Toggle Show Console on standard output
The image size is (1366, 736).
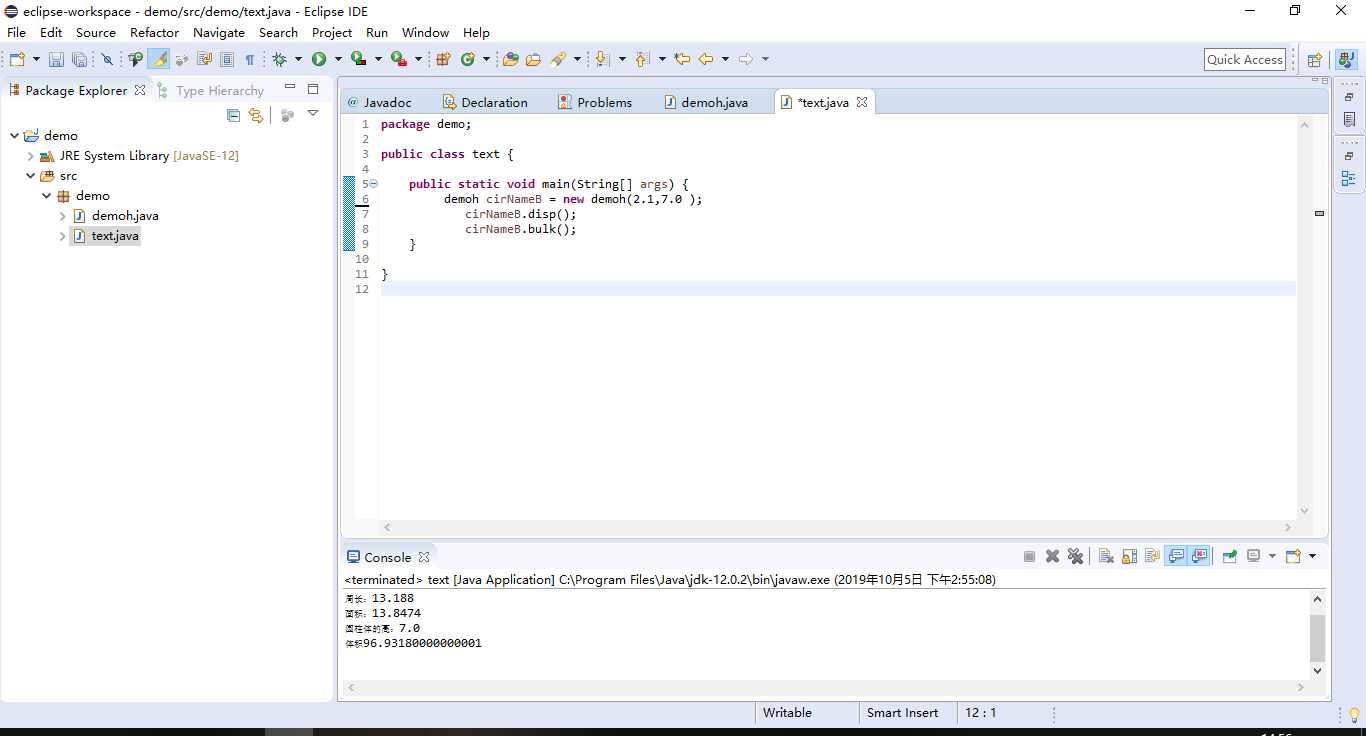click(x=1176, y=556)
